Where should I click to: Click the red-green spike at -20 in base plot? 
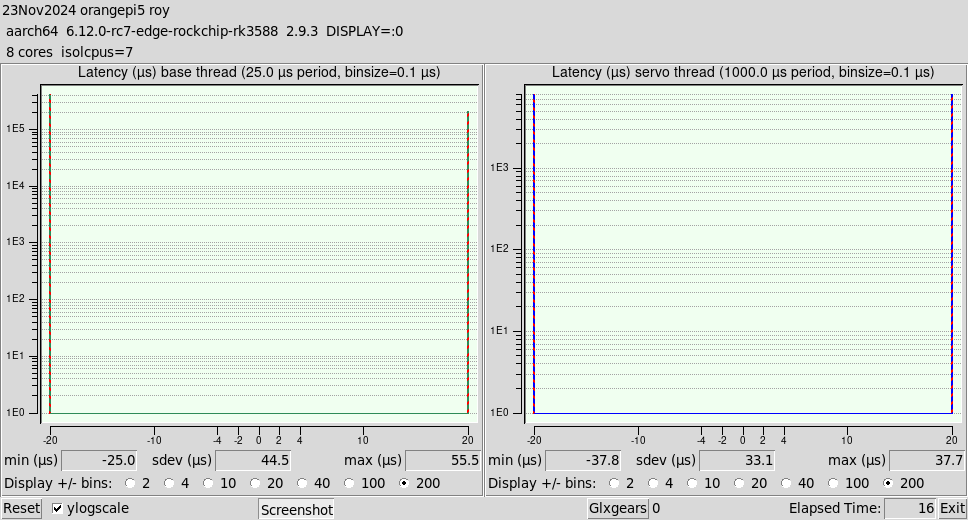click(x=50, y=254)
